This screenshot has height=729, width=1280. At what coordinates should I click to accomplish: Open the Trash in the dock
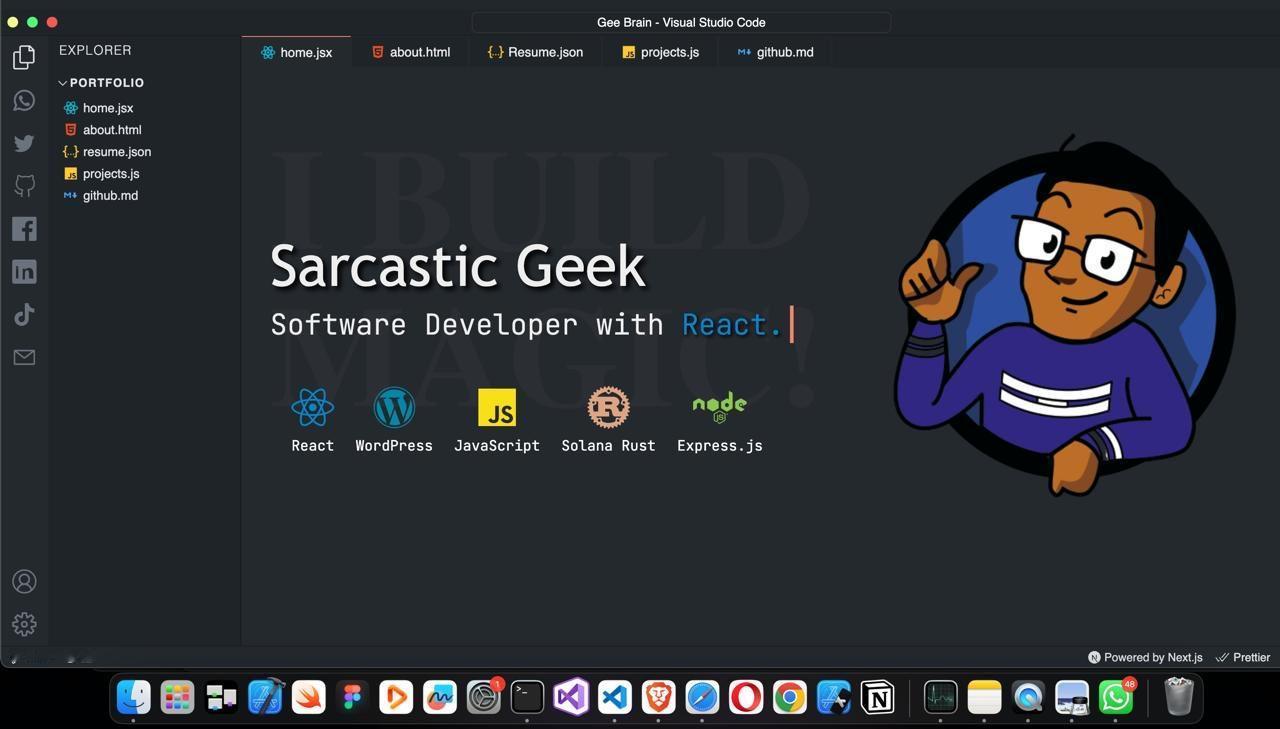coord(1179,697)
